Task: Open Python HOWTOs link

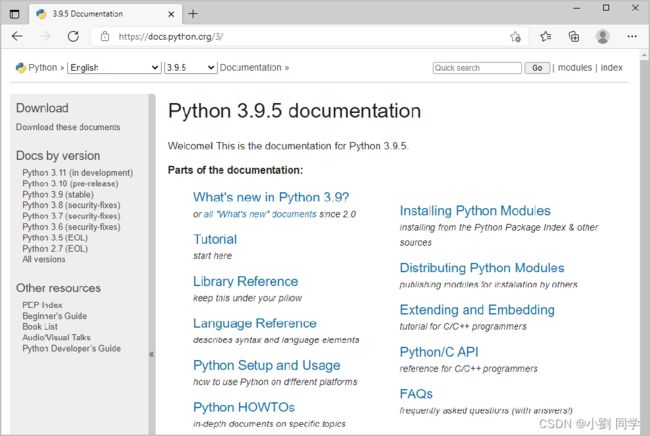Action: click(244, 407)
